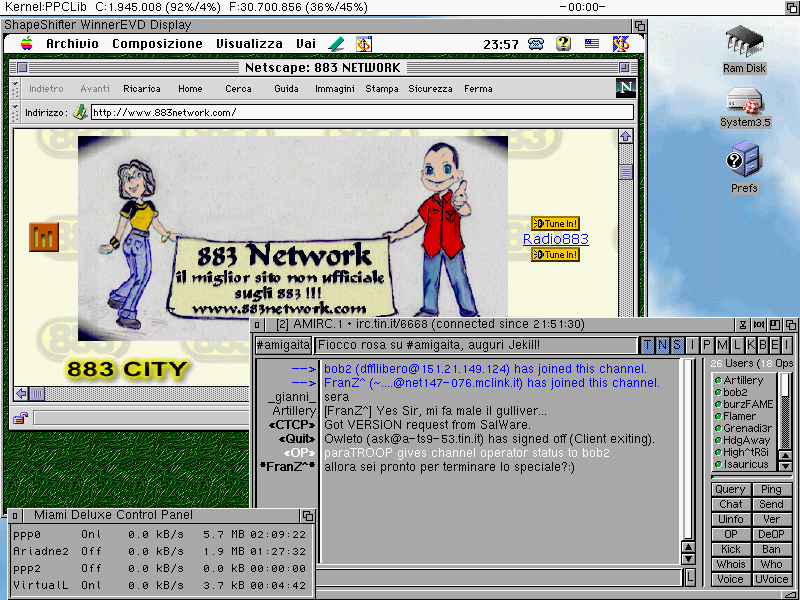This screenshot has height=600, width=800.
Task: Click the Netscape N logo
Action: coord(626,88)
